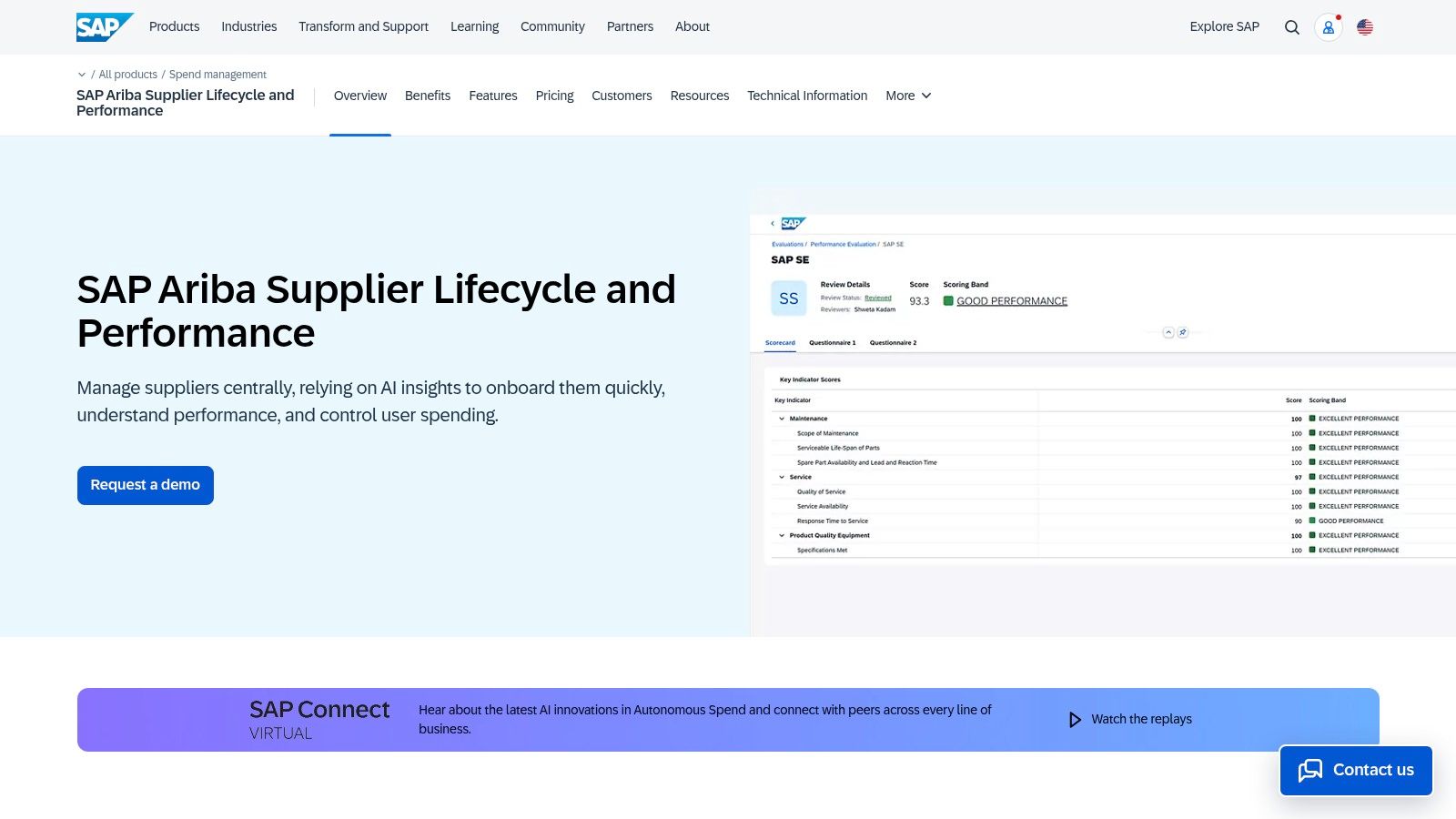This screenshot has width=1456, height=819.
Task: Click the Explore SAP link
Action: point(1224,26)
